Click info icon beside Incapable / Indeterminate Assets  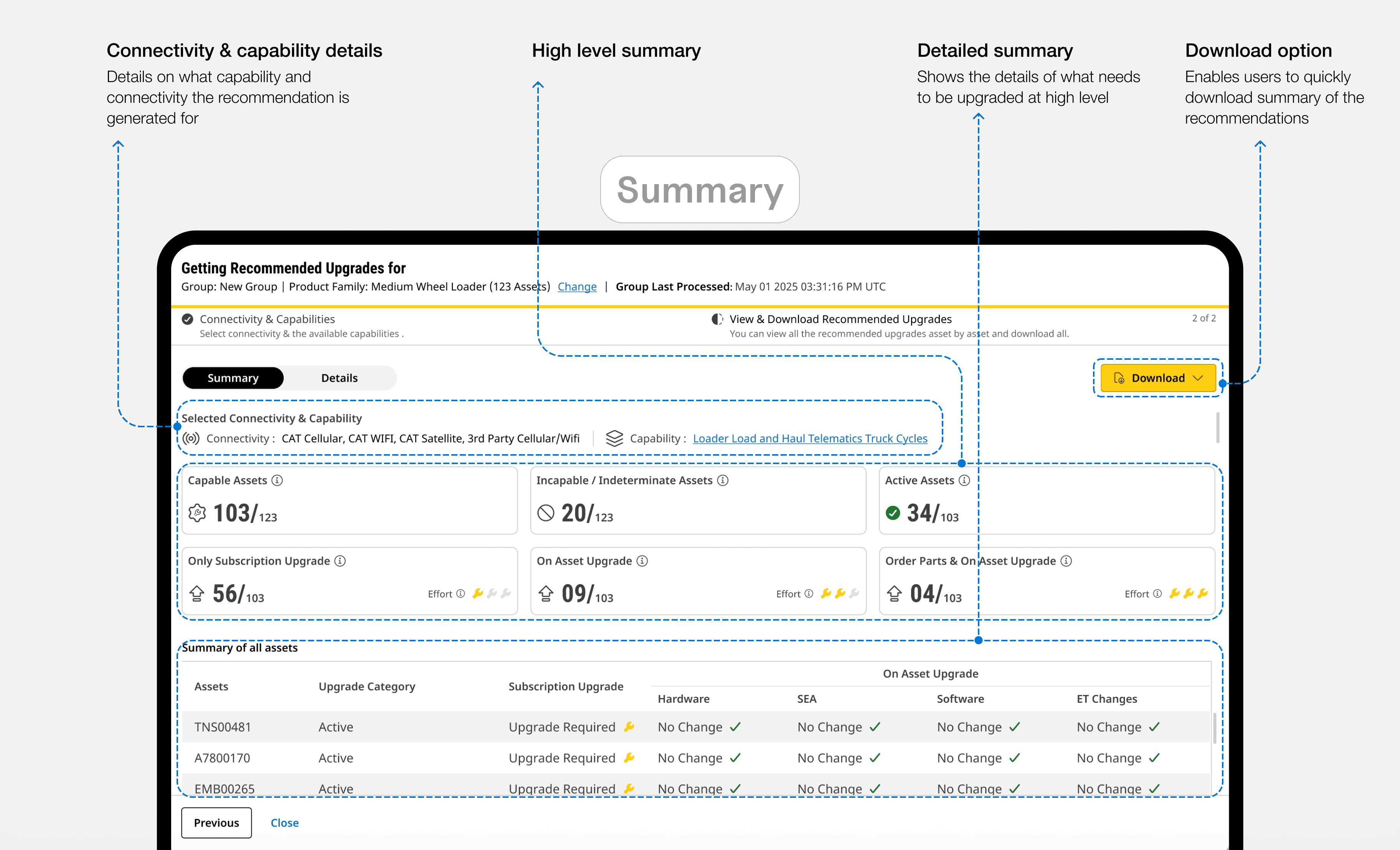pos(723,480)
